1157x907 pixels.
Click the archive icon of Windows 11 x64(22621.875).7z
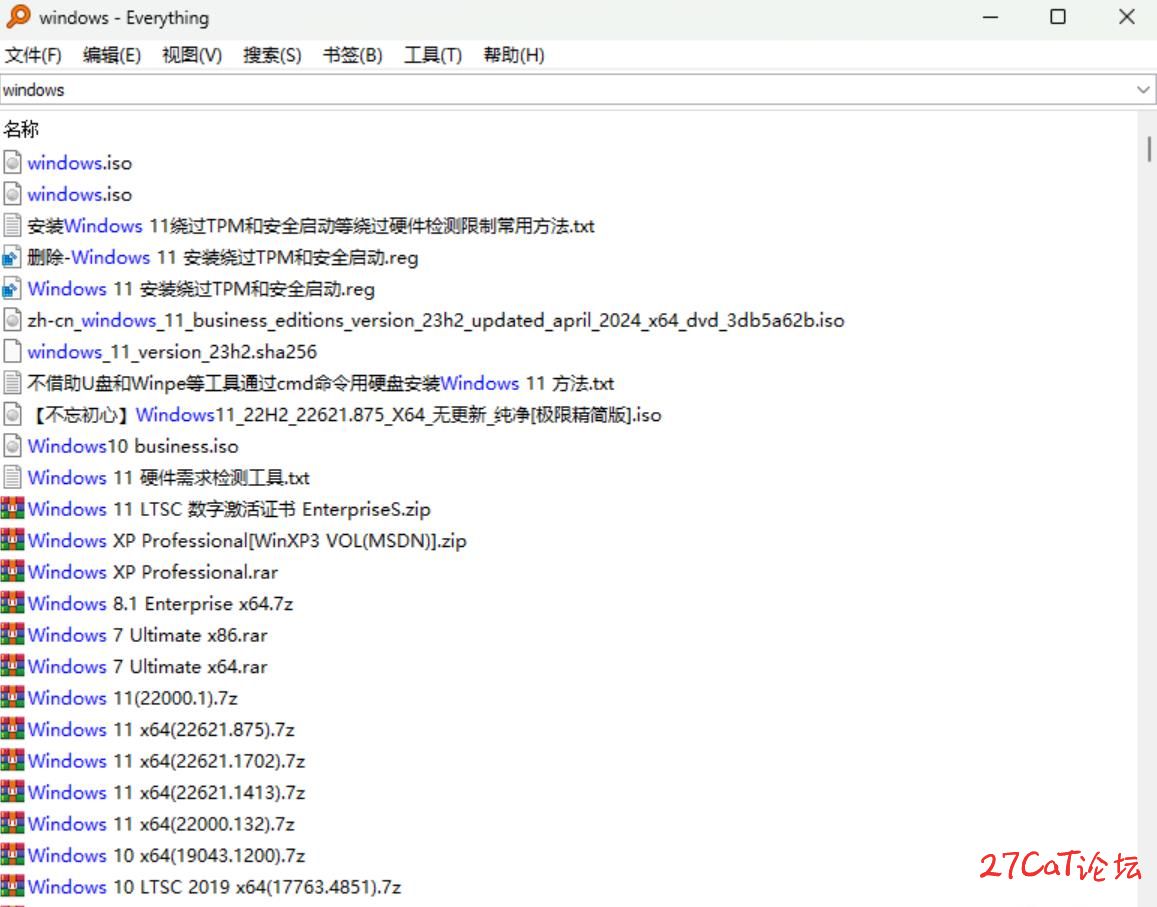pos(13,729)
